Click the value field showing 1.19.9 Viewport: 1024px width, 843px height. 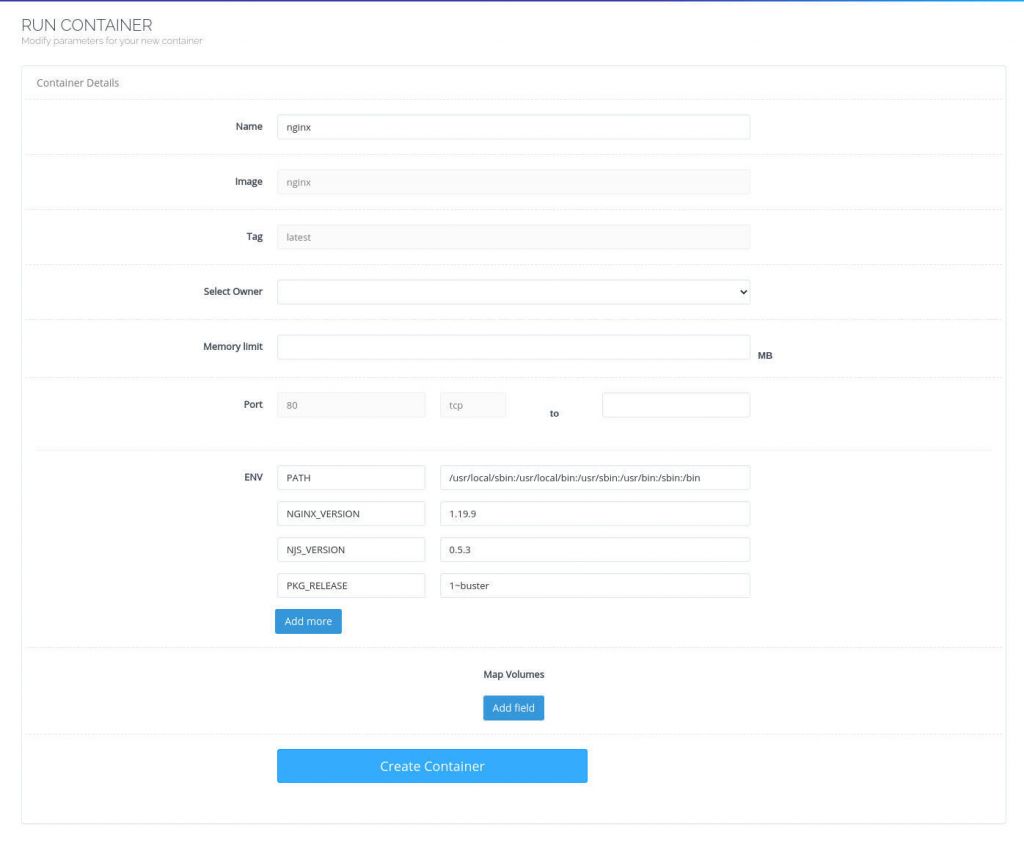click(x=595, y=513)
